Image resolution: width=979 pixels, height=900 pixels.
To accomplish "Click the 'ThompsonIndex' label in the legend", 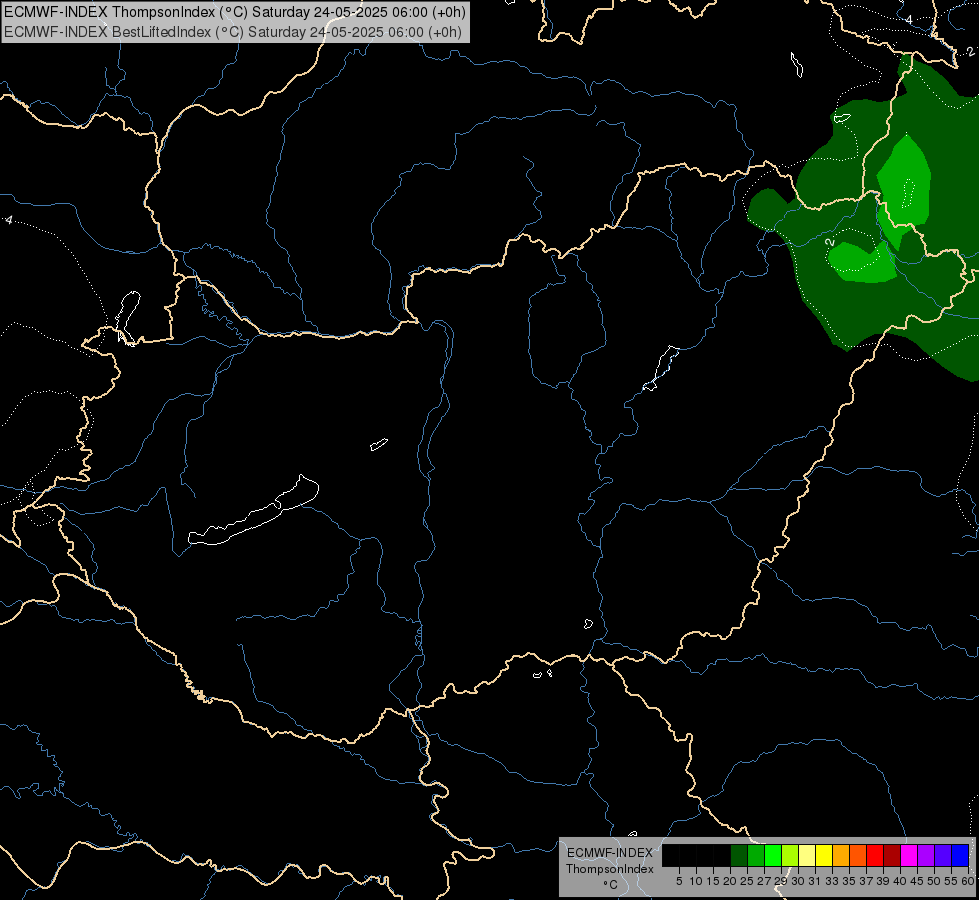I will pyautogui.click(x=610, y=869).
